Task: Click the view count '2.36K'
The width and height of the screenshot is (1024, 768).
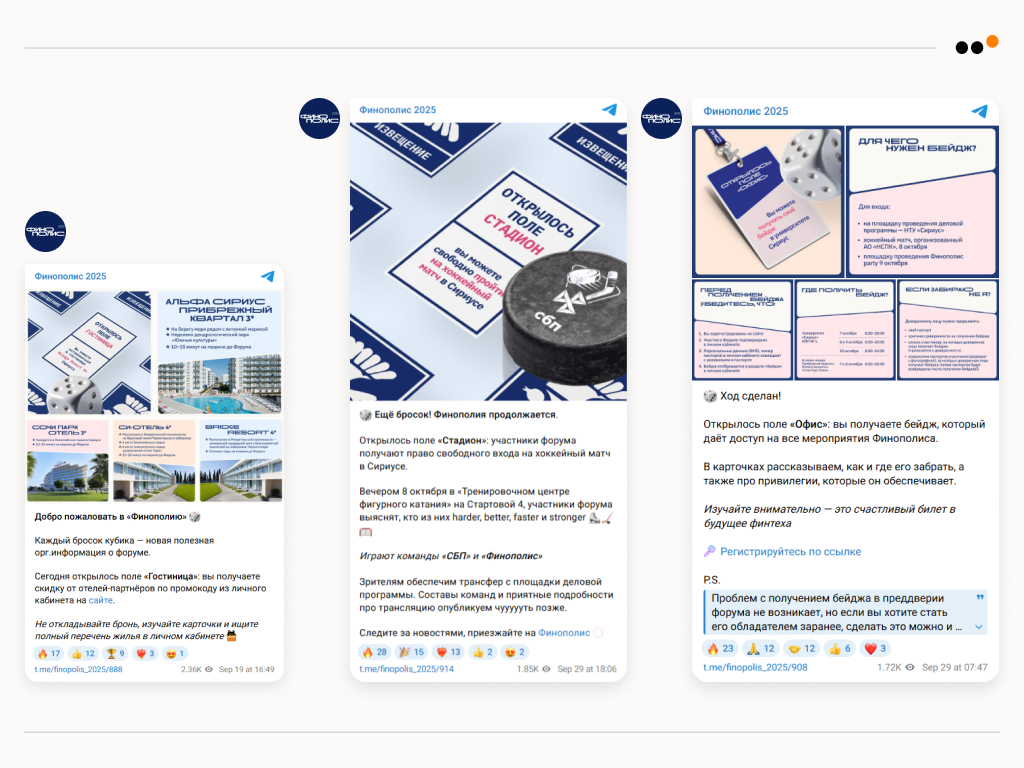Action: pyautogui.click(x=191, y=669)
